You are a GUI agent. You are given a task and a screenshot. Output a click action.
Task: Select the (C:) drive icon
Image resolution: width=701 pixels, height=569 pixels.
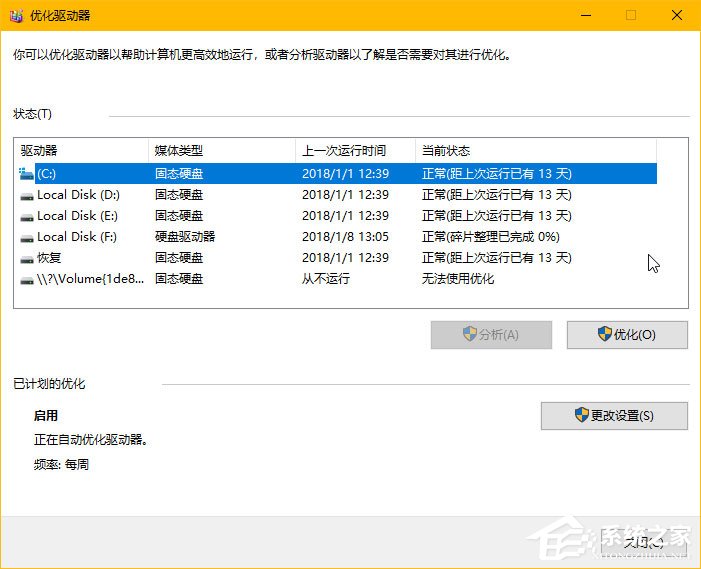[26, 174]
